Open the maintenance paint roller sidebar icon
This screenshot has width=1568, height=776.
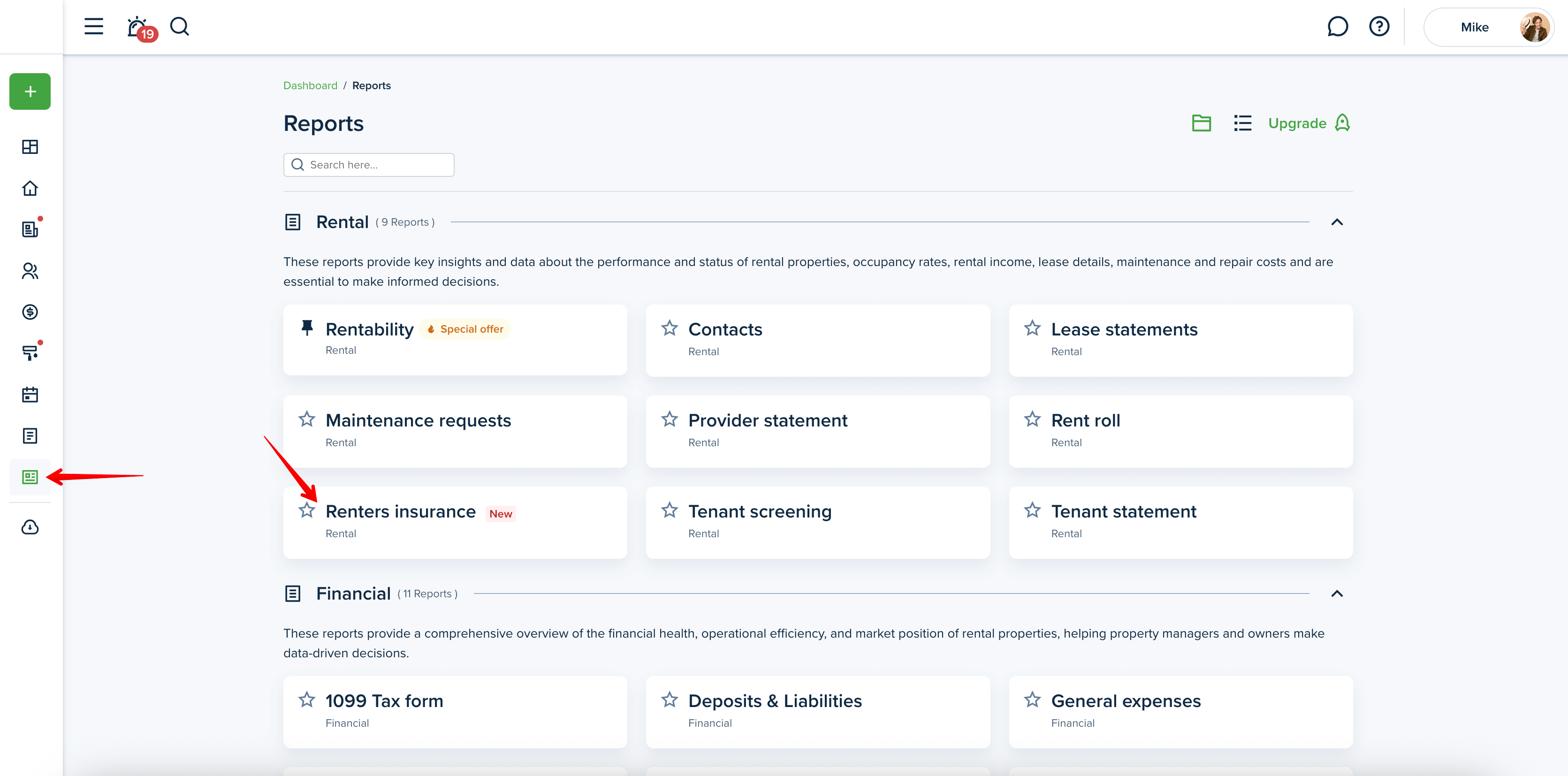click(30, 352)
